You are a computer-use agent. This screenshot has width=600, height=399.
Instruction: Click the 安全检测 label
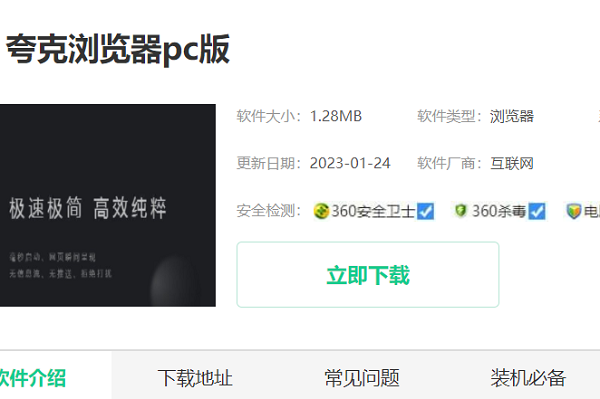269,211
